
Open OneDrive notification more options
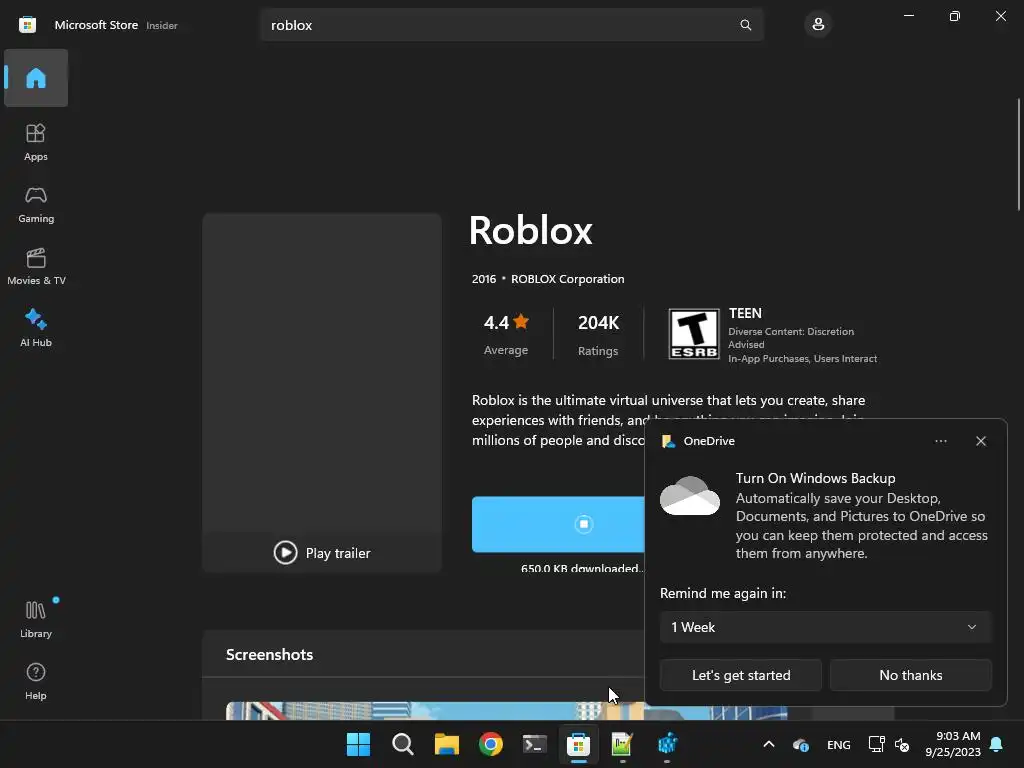coord(940,441)
